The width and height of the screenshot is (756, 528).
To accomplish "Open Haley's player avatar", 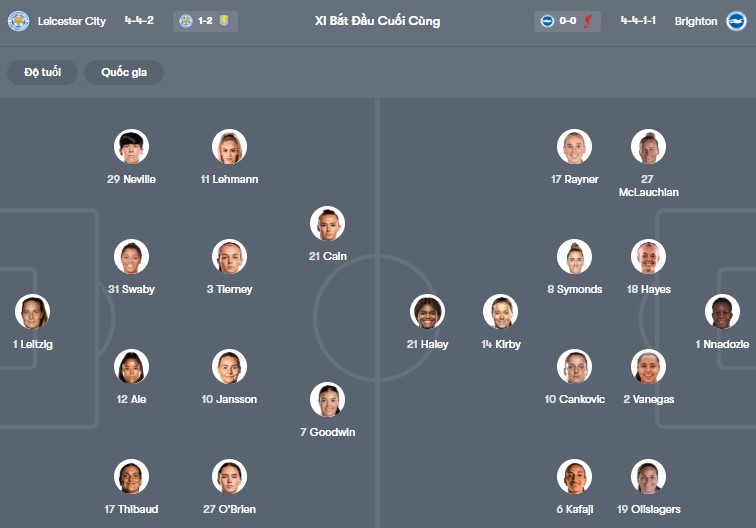I will (427, 312).
